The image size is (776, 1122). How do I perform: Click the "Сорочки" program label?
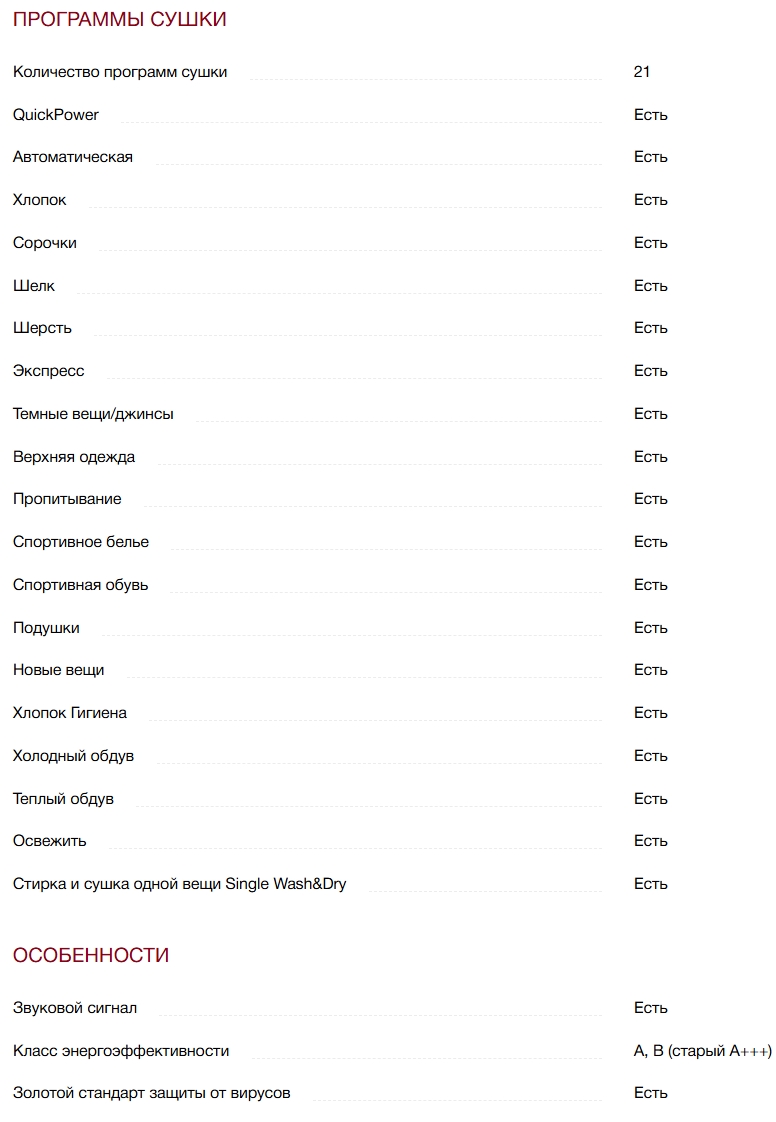tap(45, 243)
